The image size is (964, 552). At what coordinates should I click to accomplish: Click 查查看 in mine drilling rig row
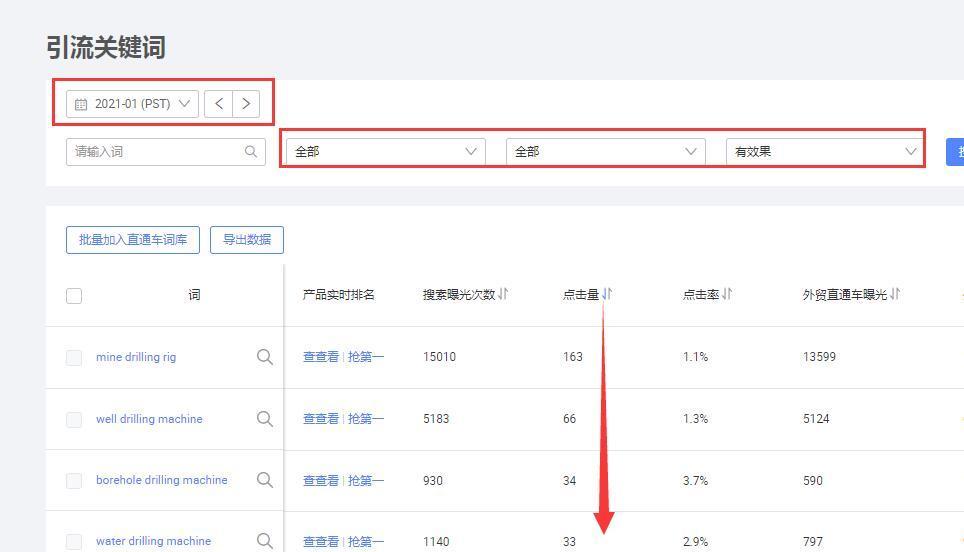tap(321, 357)
